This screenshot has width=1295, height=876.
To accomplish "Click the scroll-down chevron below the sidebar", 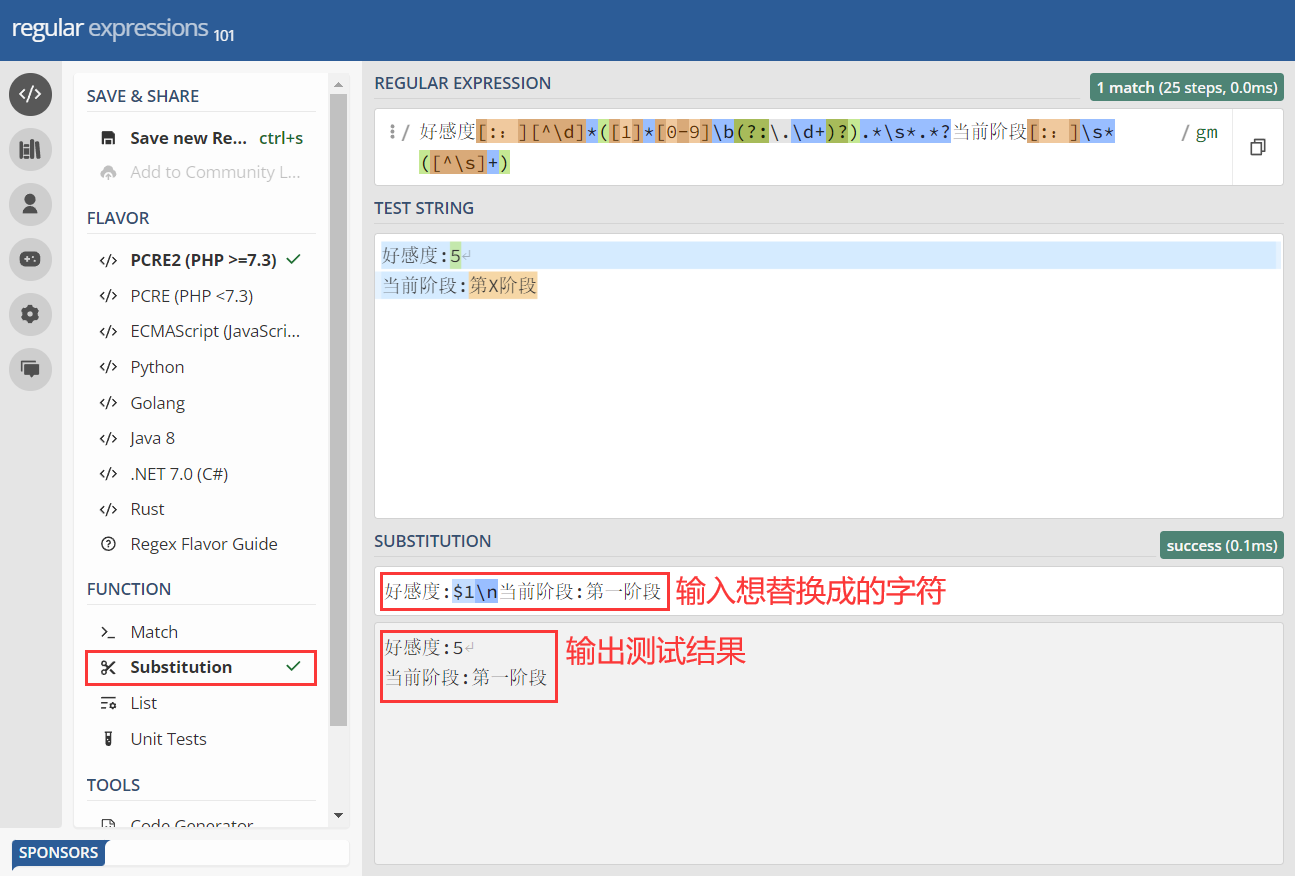I will tap(338, 815).
